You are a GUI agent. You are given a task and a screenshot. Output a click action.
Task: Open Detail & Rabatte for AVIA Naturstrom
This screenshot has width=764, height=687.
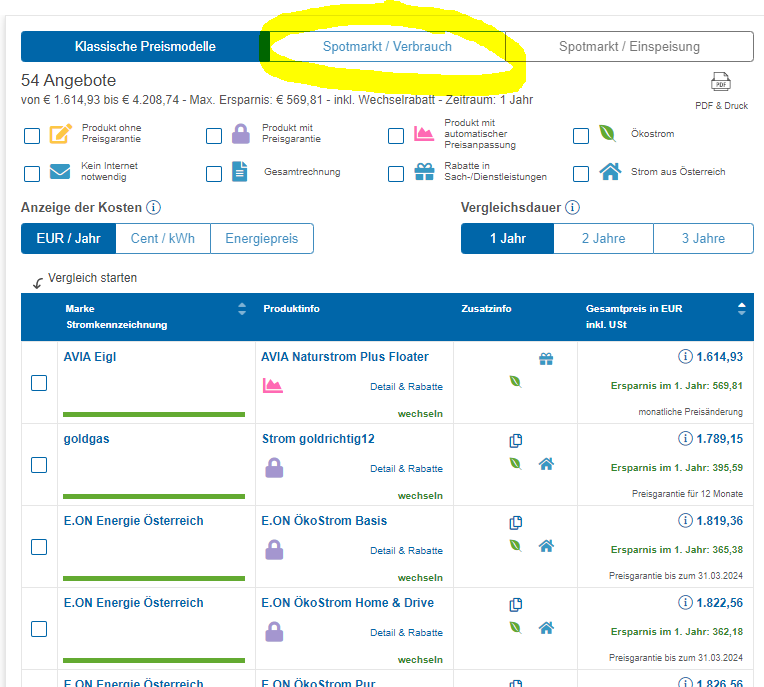406,387
